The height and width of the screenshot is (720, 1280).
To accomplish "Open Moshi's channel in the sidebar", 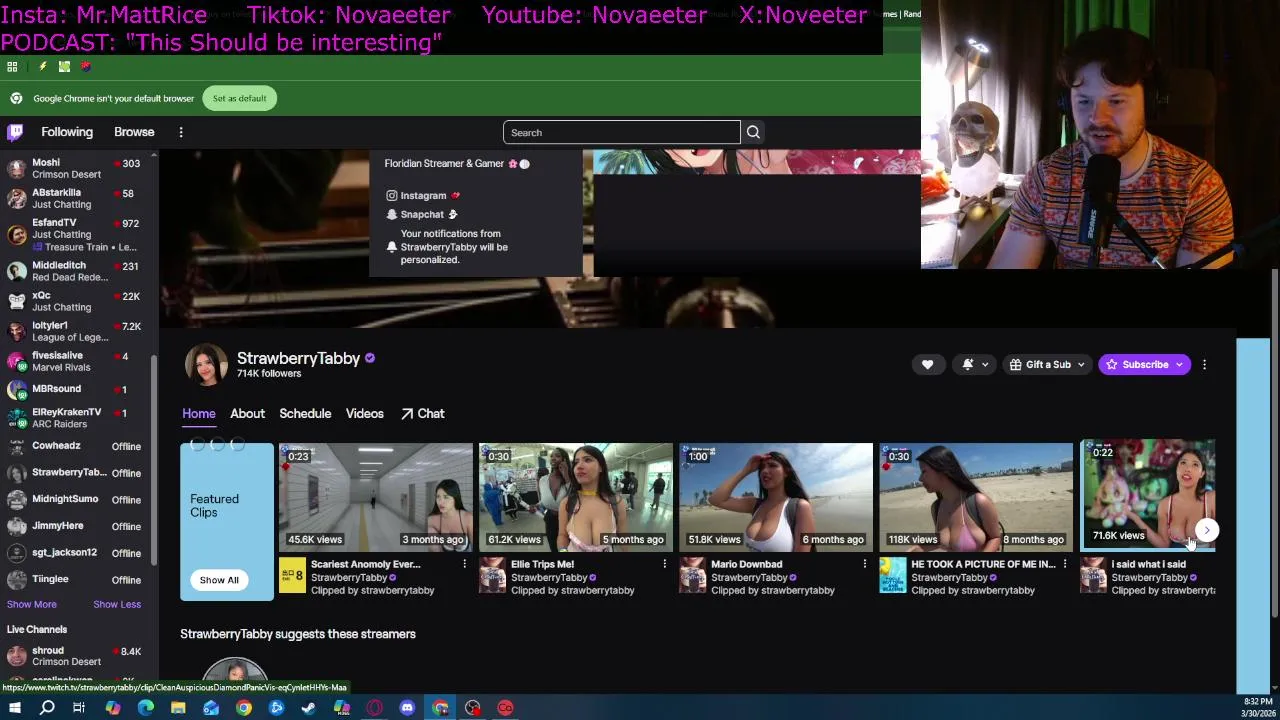I will click(x=78, y=168).
